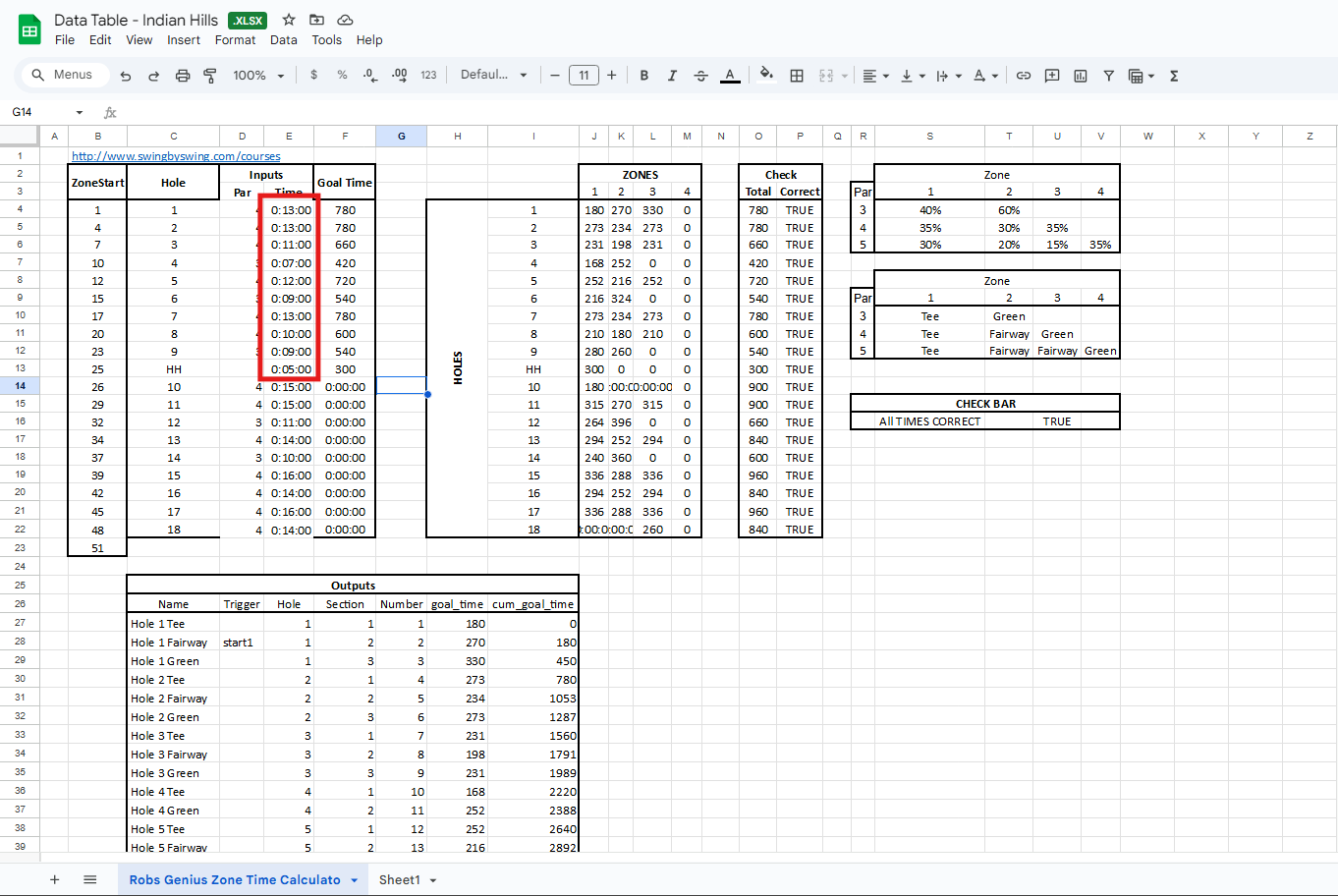
Task: Click the add new sheet button
Action: point(54,879)
